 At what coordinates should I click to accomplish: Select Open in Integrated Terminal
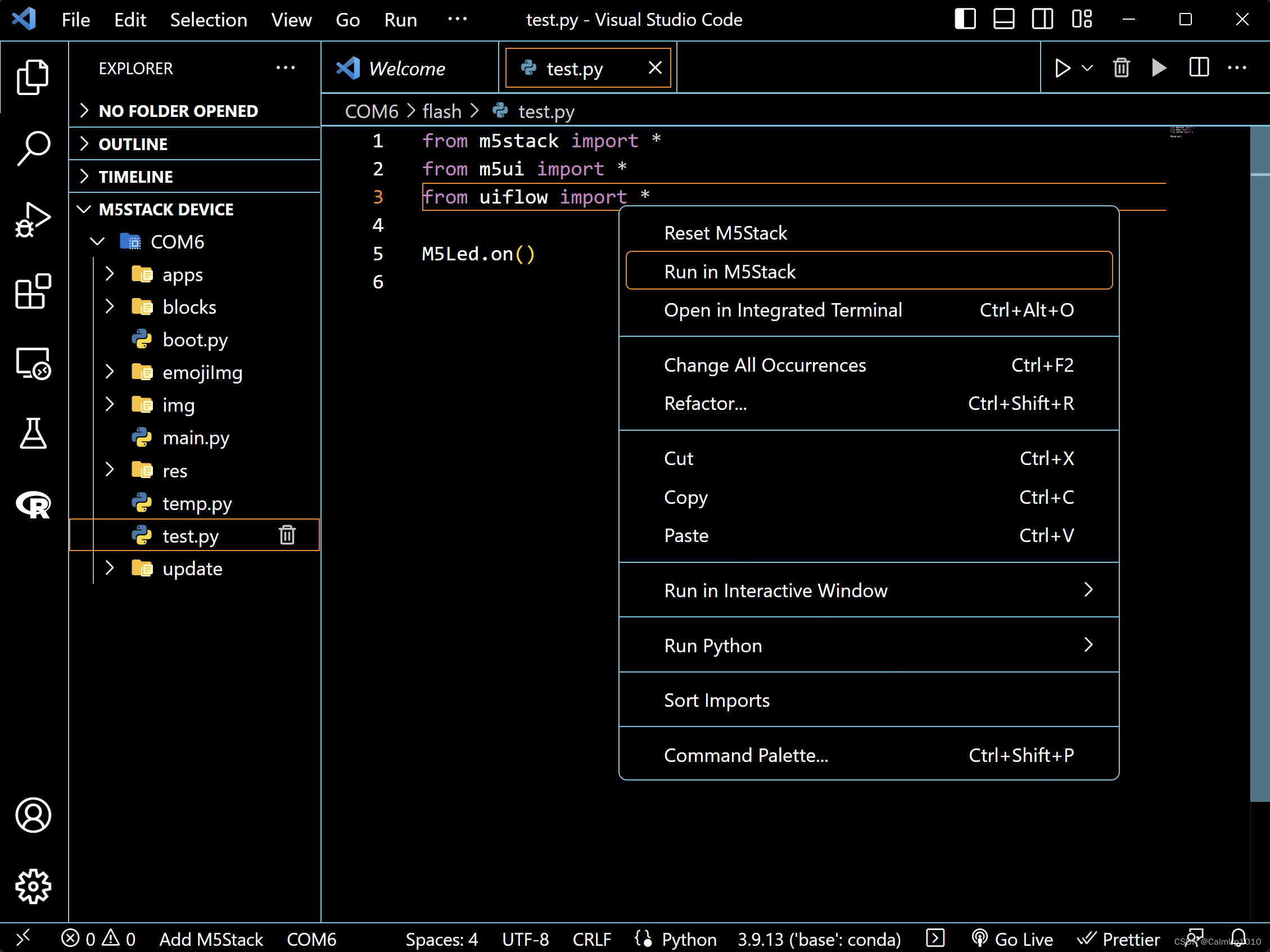point(869,310)
